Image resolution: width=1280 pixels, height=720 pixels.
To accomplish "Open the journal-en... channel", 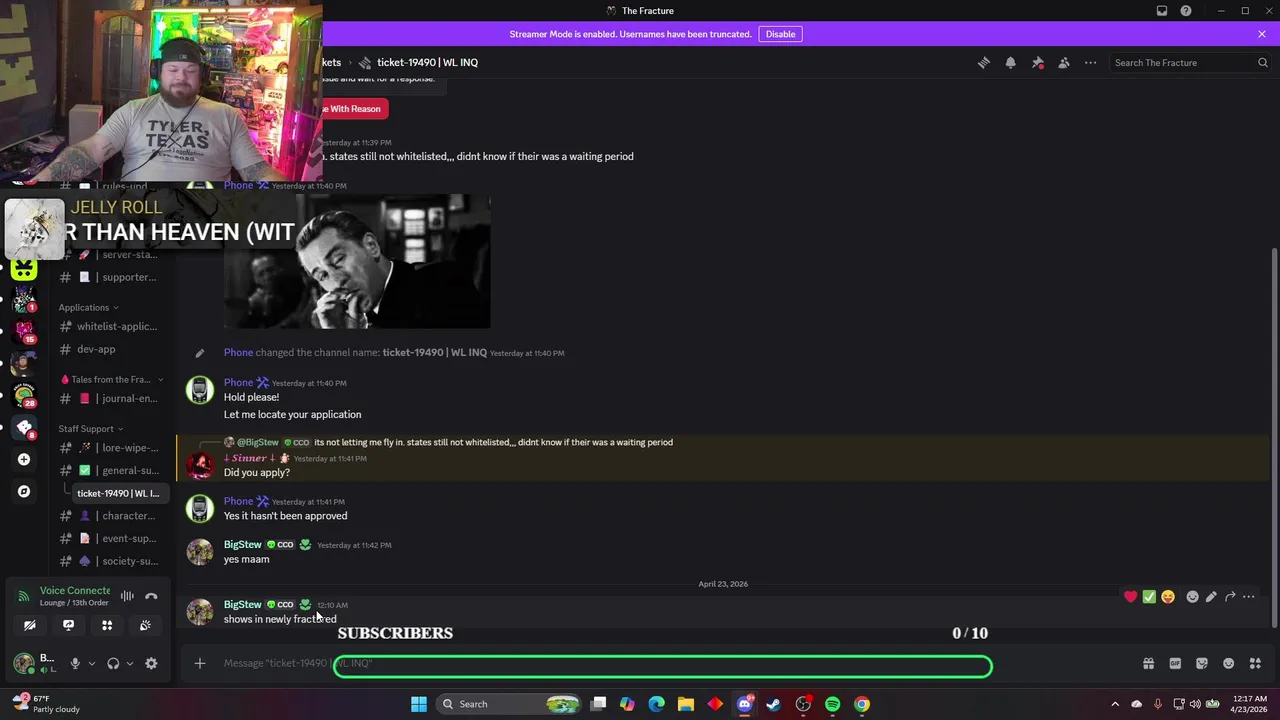I will 110,399.
